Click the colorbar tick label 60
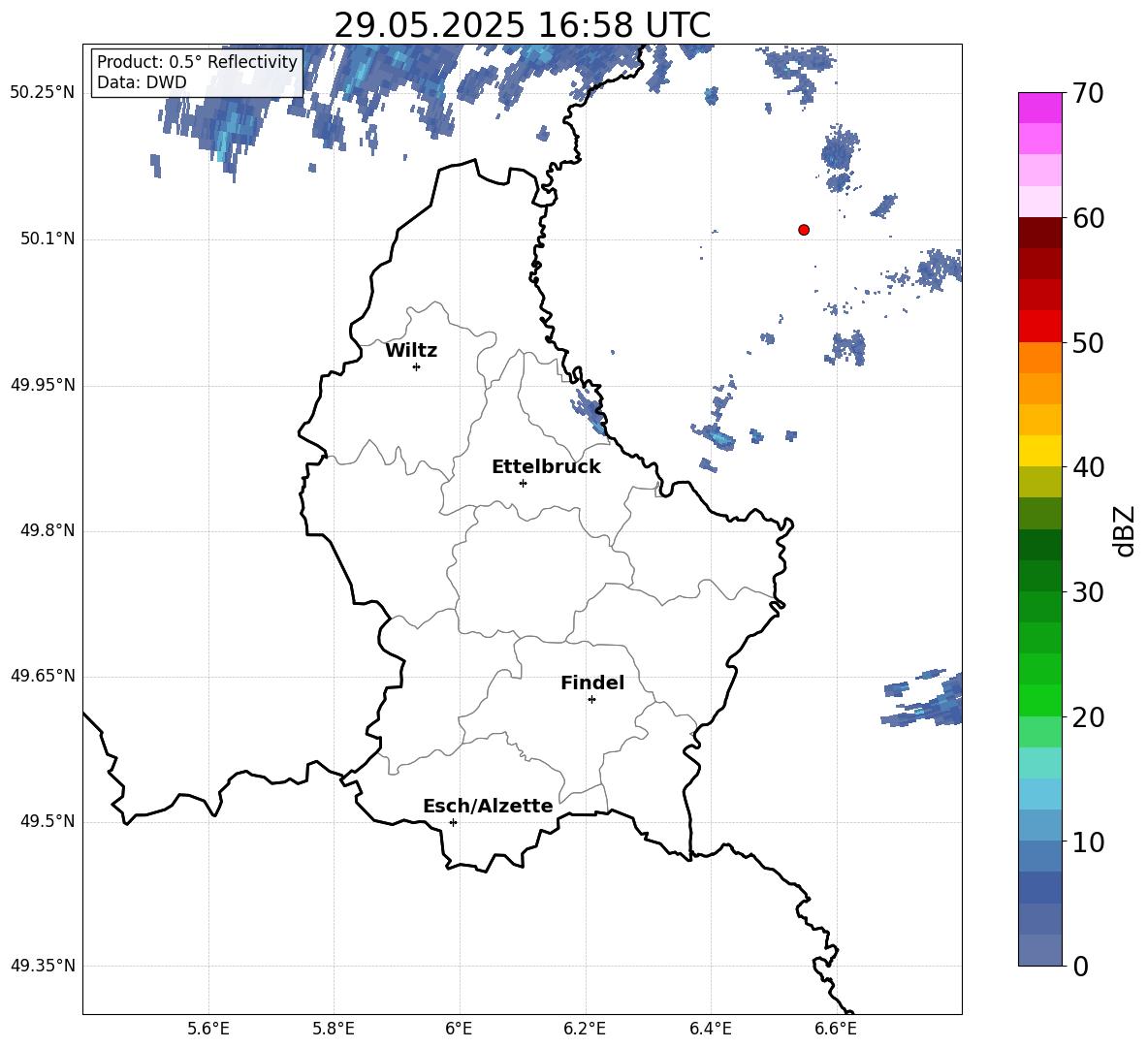1148x1048 pixels. (x=1088, y=218)
